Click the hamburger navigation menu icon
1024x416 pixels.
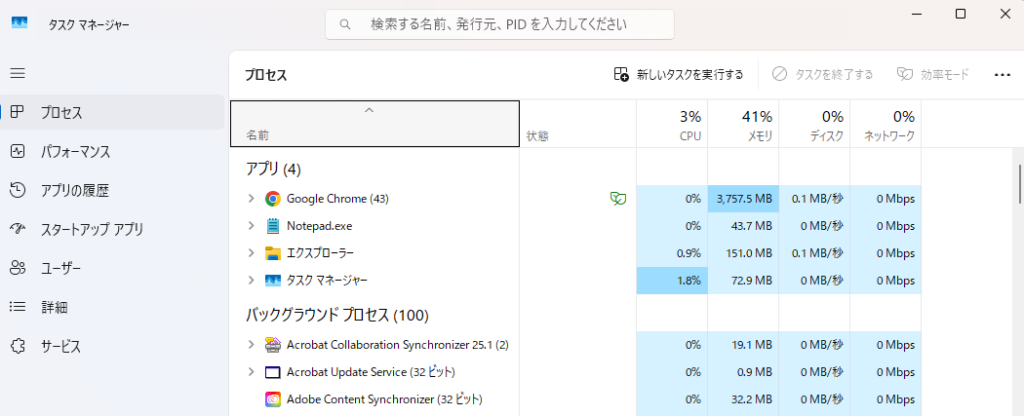click(x=18, y=73)
